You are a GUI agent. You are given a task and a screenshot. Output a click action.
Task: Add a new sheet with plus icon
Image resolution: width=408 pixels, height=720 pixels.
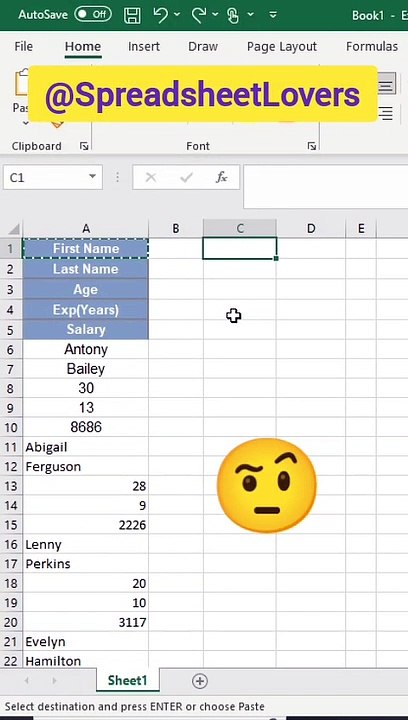pos(200,681)
